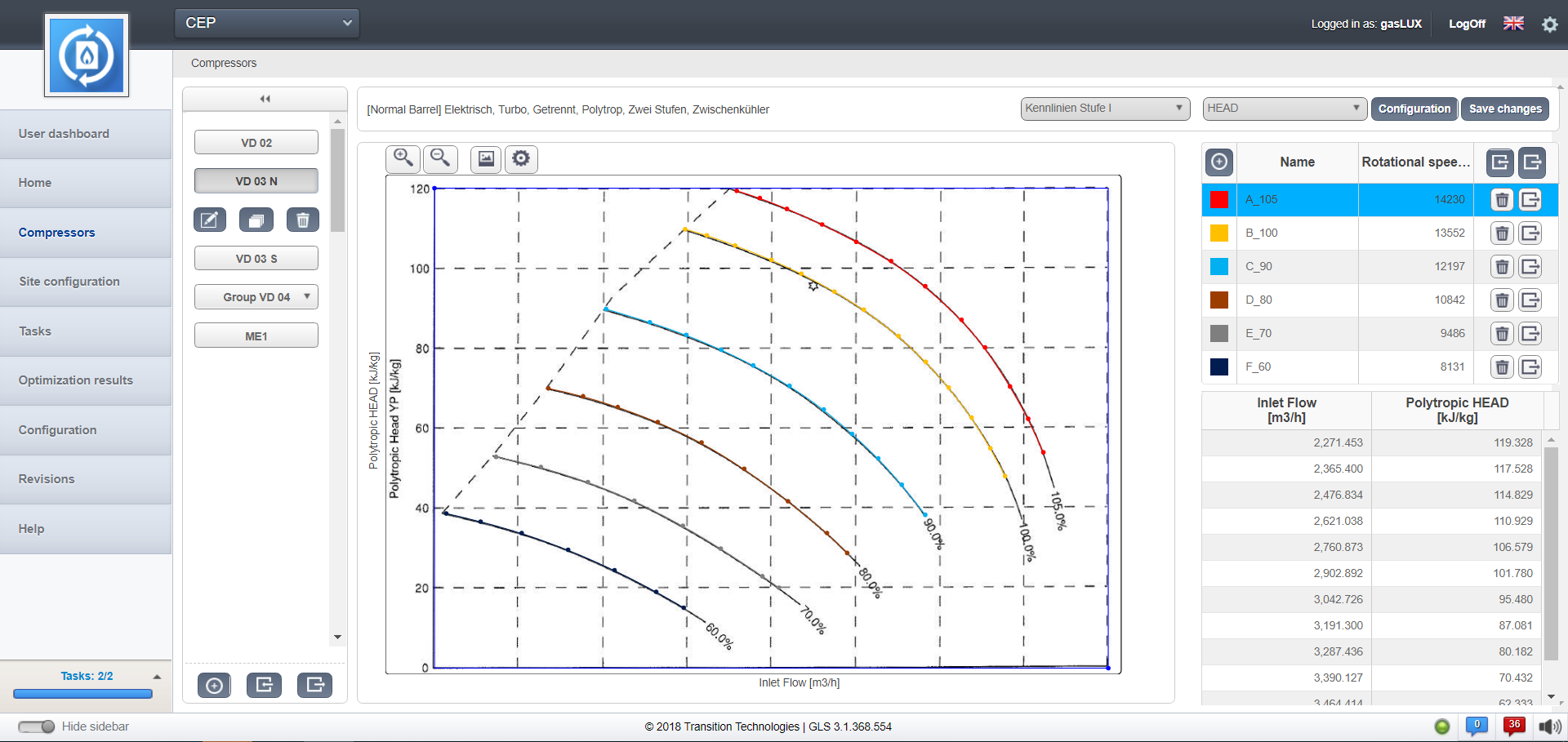Toggle the Hide sidebar switch

coord(36,726)
